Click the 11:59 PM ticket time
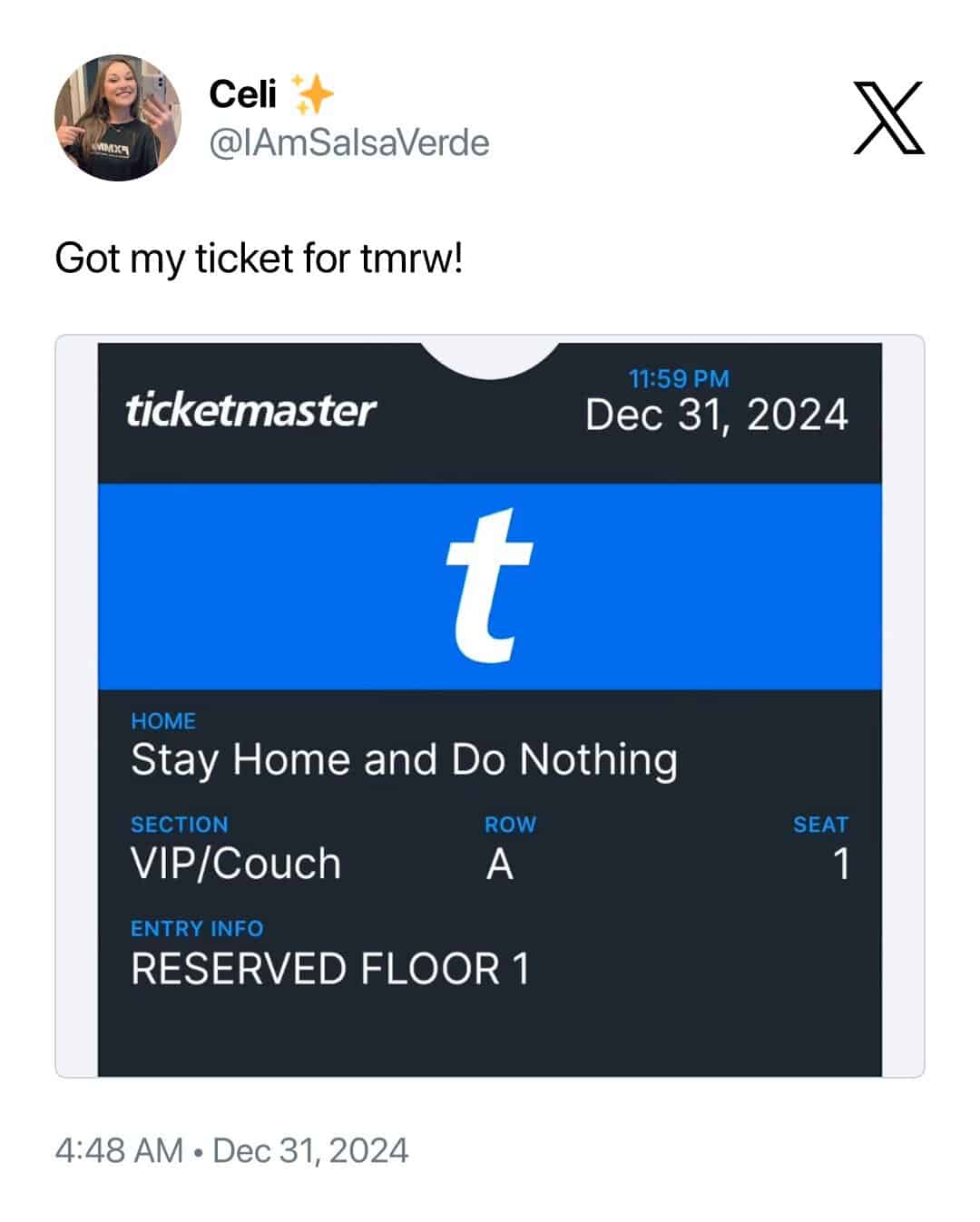 pos(679,378)
